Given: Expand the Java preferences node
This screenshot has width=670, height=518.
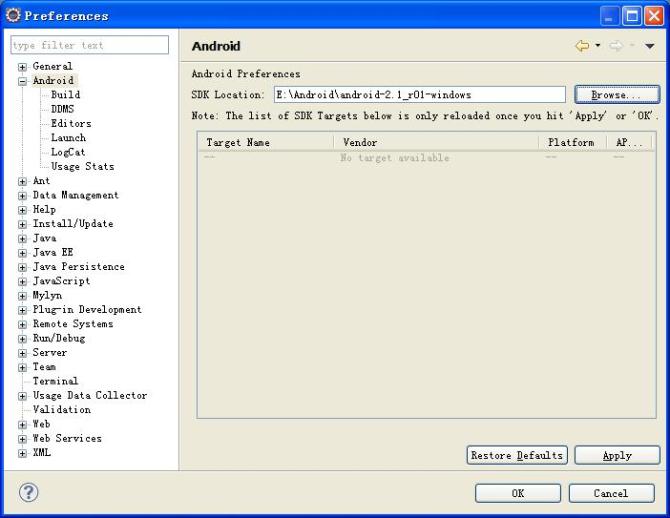Looking at the screenshot, I should (22, 239).
